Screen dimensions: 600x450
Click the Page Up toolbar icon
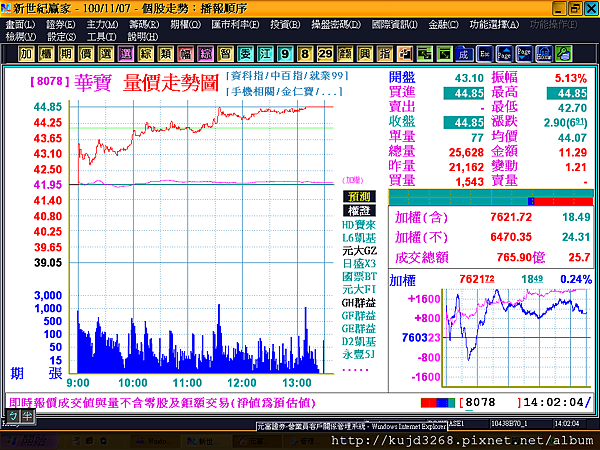point(504,54)
